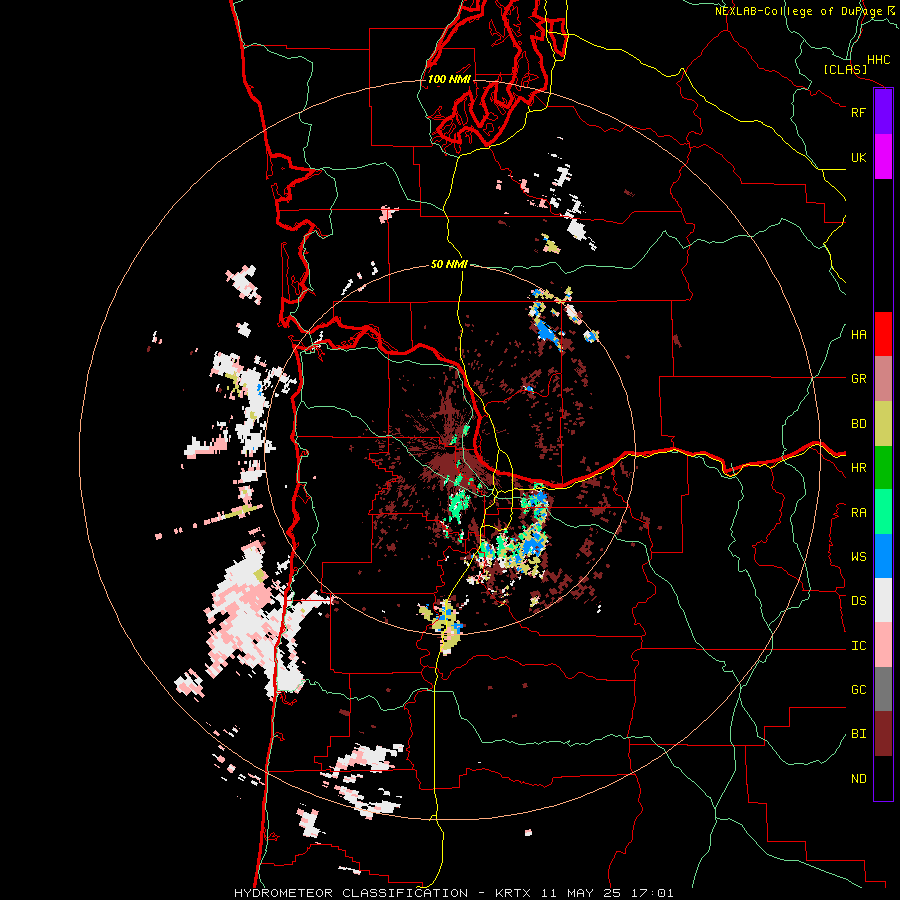Click the purple RF color swatch

point(883,112)
